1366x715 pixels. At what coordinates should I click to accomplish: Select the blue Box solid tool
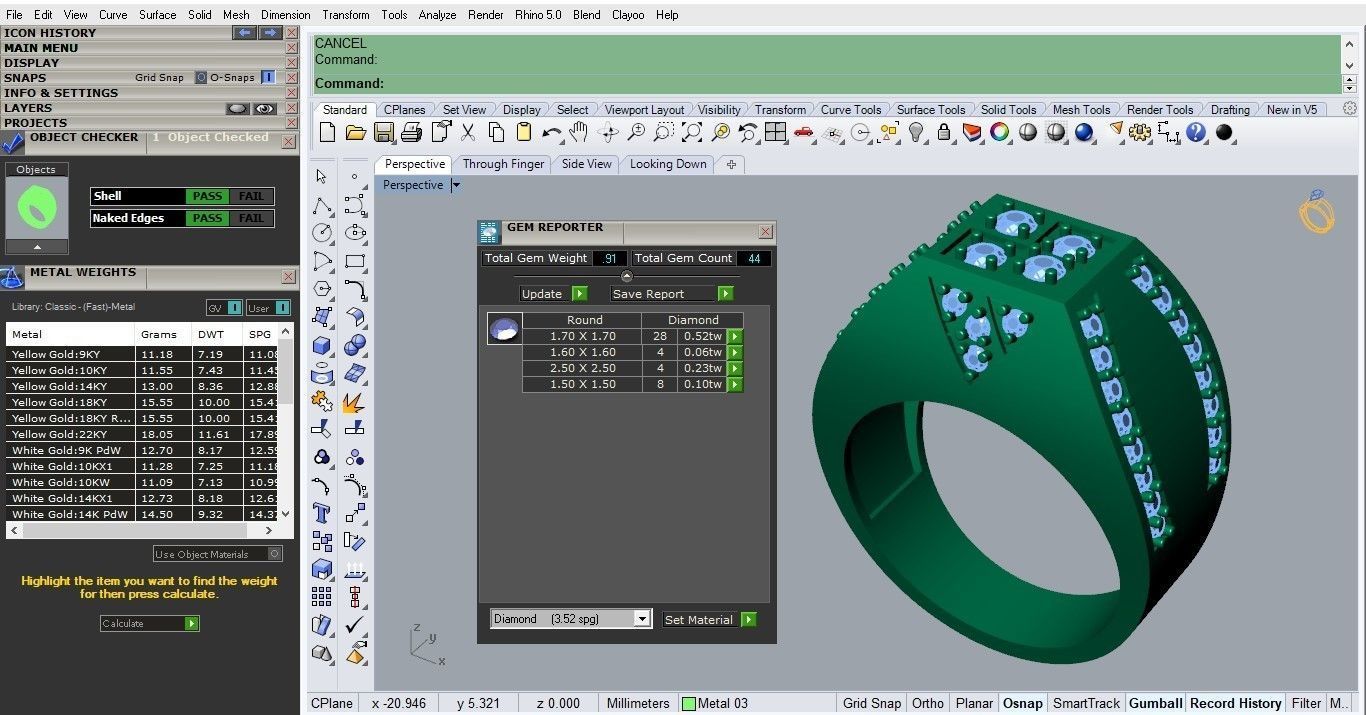[x=321, y=345]
